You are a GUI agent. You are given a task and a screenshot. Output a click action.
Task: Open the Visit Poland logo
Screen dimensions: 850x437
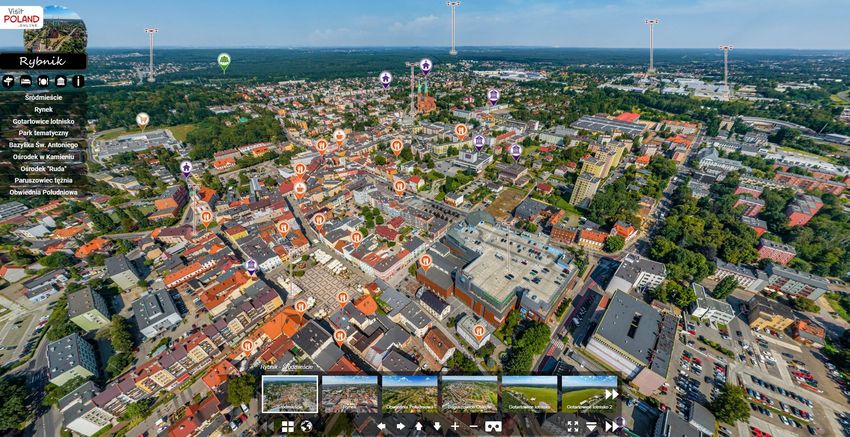21,17
